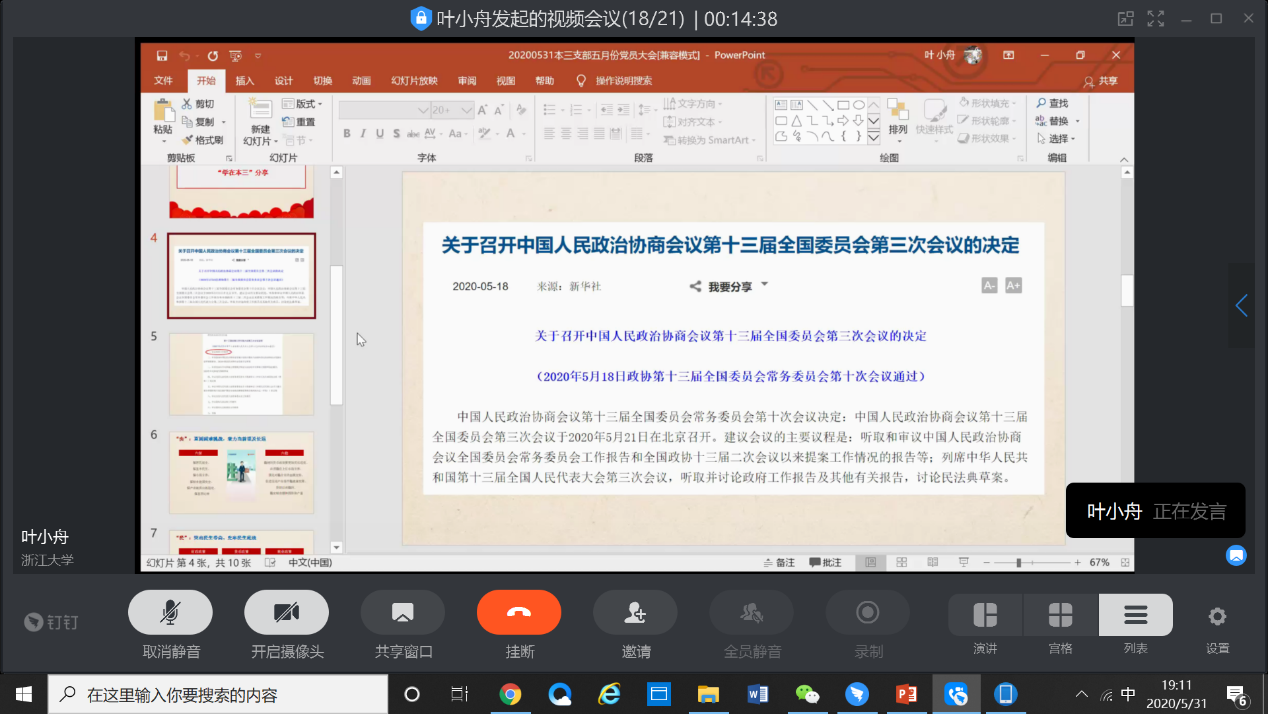Select slide 6 thumbnail in panel
This screenshot has width=1268, height=714.
pyautogui.click(x=241, y=472)
